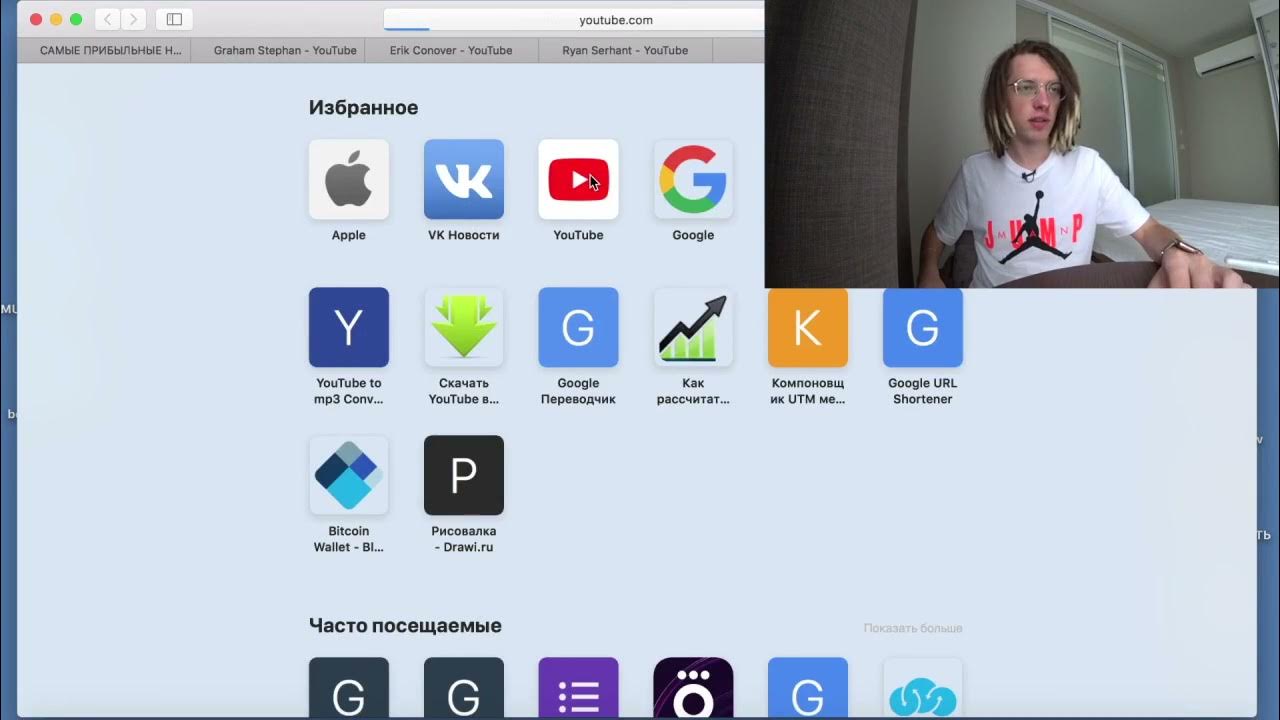Go forward with the forward arrow
The height and width of the screenshot is (720, 1280).
tap(134, 19)
